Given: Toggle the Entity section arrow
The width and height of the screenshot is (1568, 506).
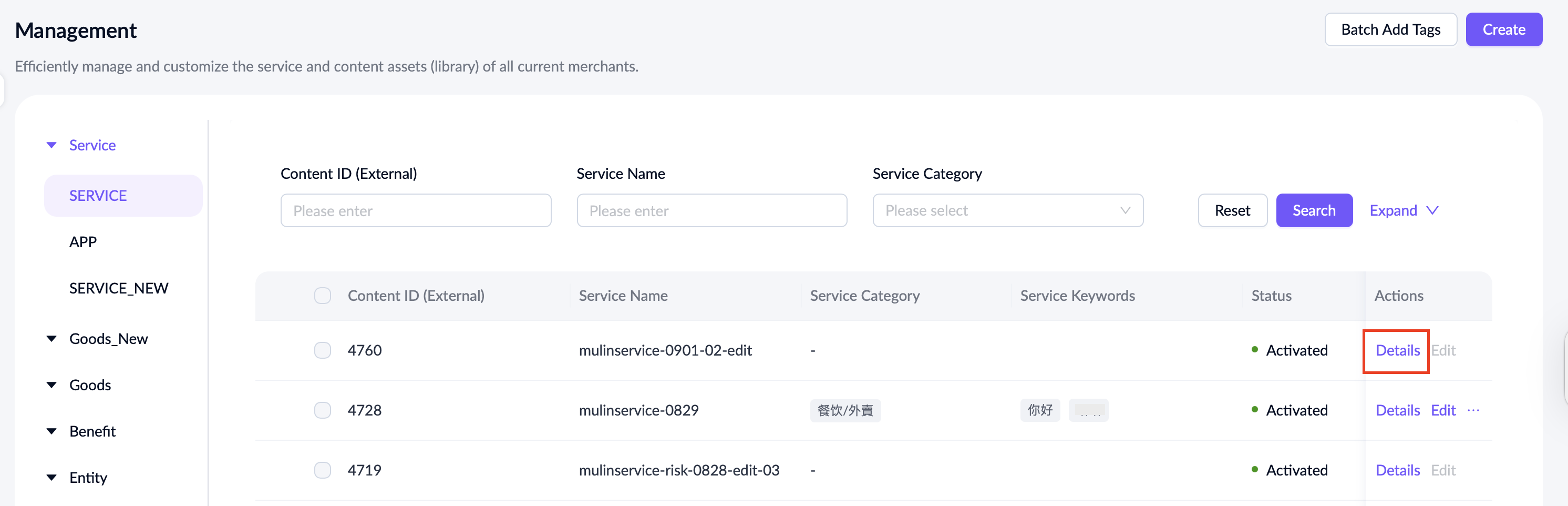Looking at the screenshot, I should click(x=51, y=478).
